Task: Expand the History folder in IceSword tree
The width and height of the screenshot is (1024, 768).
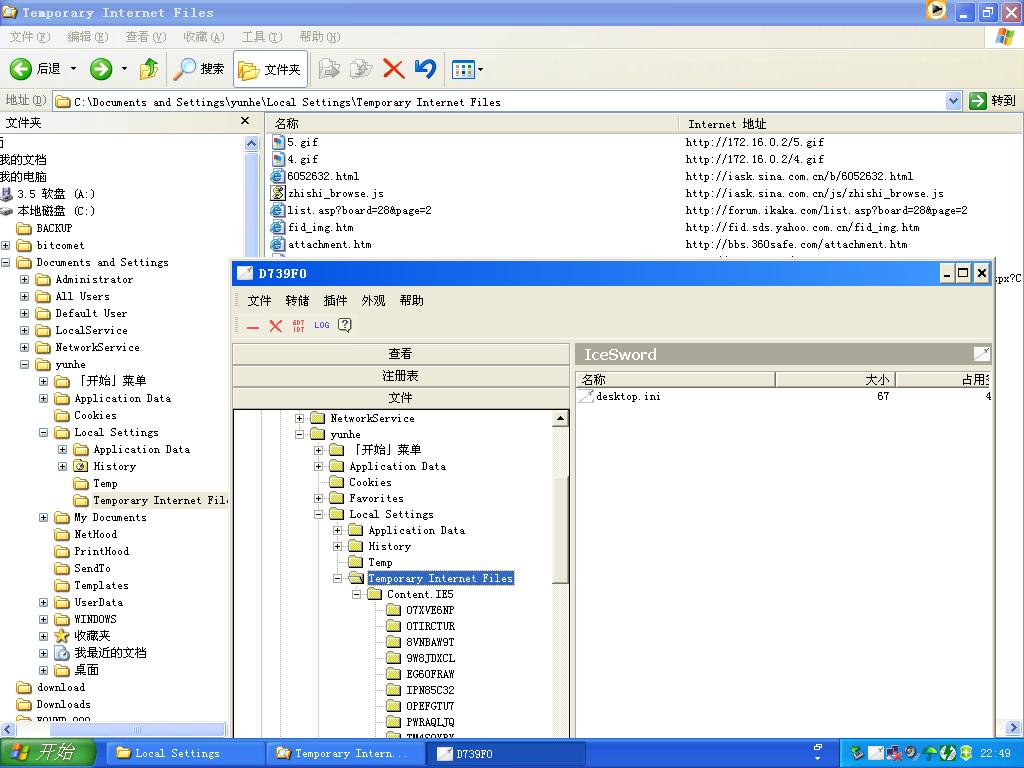Action: coord(338,546)
